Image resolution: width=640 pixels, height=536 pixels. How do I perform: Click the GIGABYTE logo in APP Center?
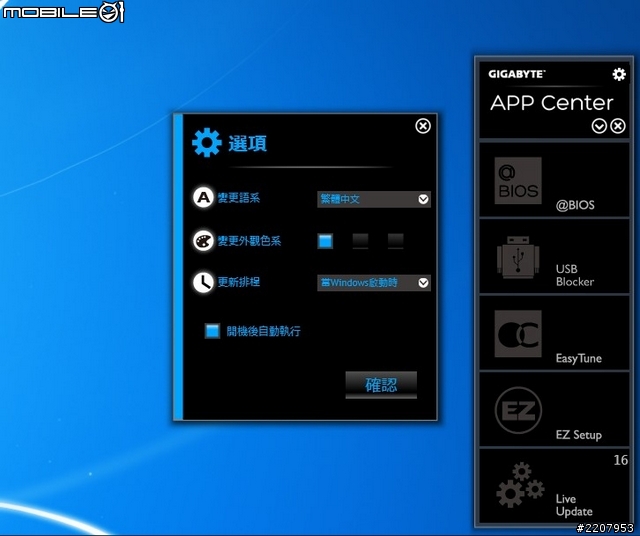click(x=517, y=74)
